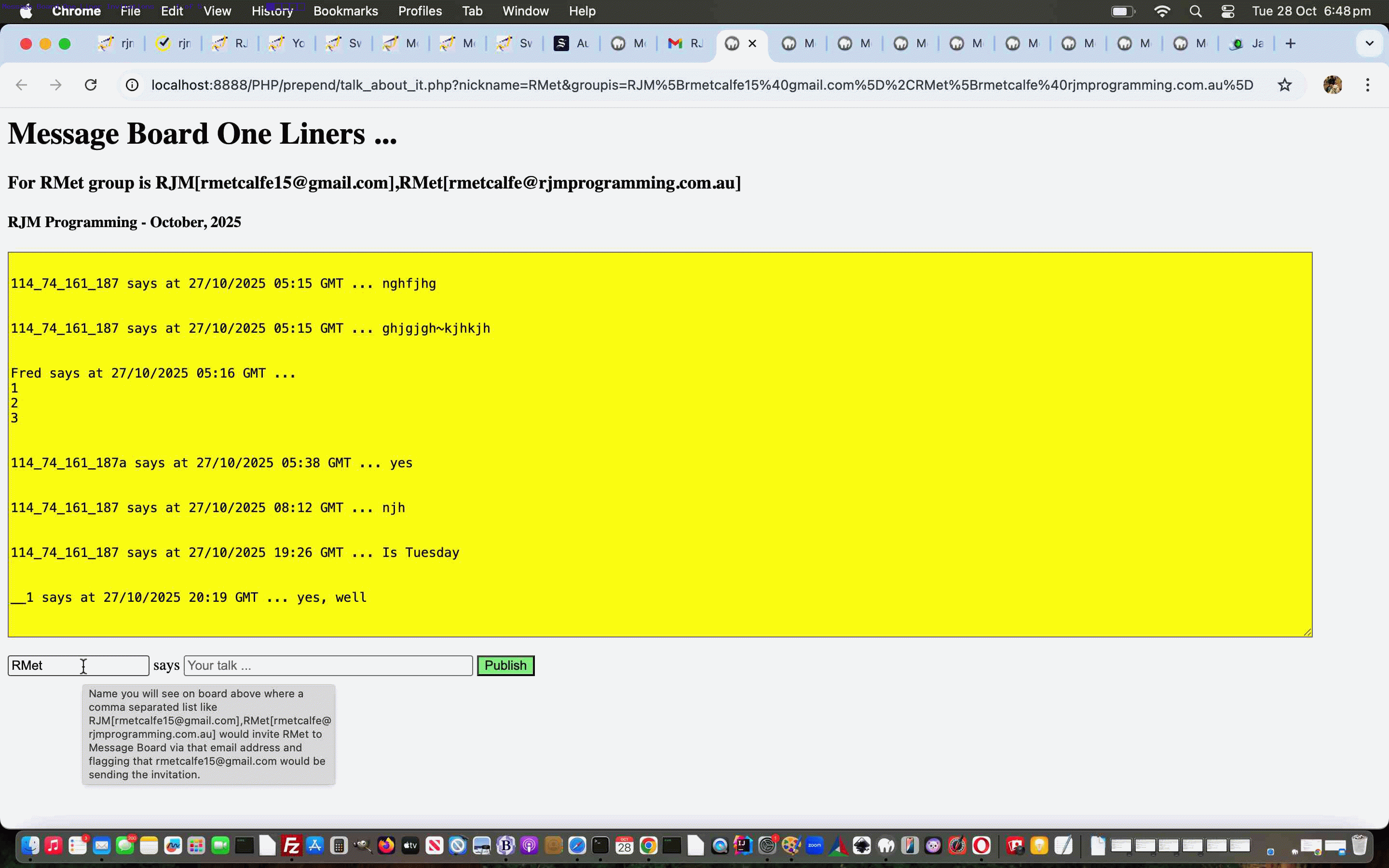Image resolution: width=1389 pixels, height=868 pixels.
Task: Expand the tab search dropdown chevron
Action: point(1370,43)
